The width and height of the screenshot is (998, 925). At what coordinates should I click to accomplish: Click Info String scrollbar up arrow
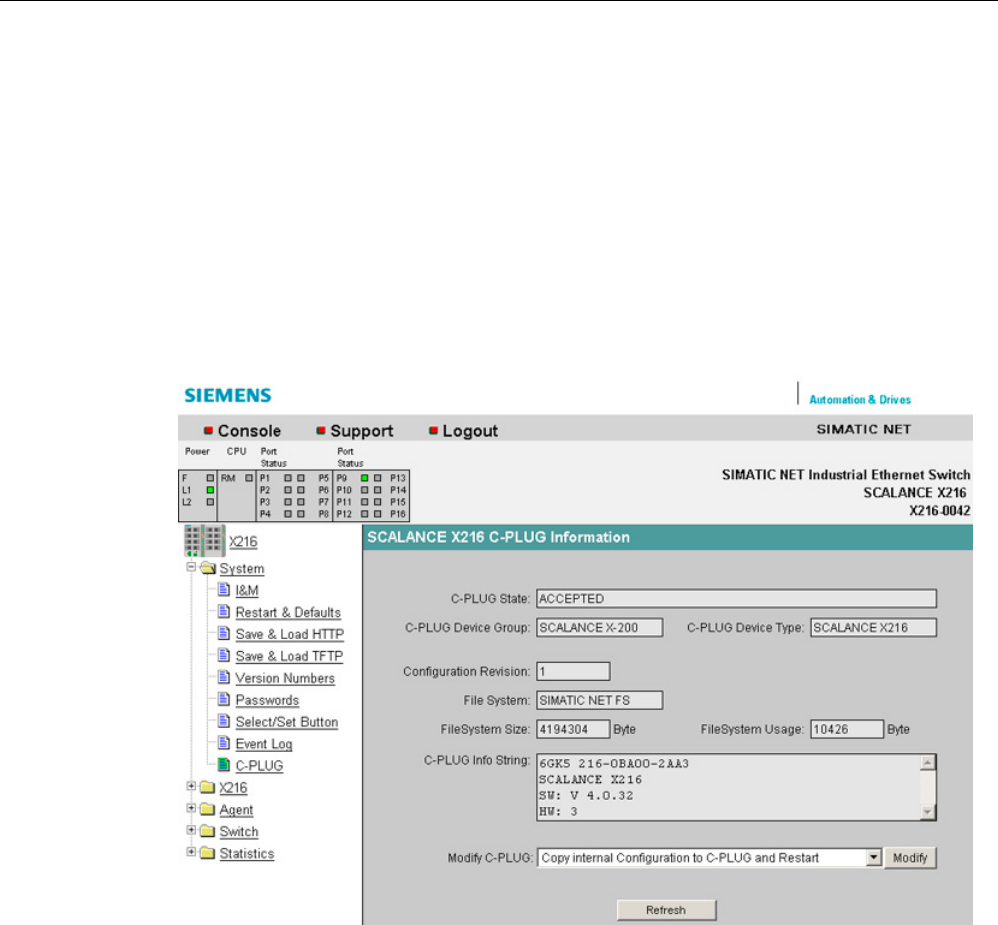point(928,762)
